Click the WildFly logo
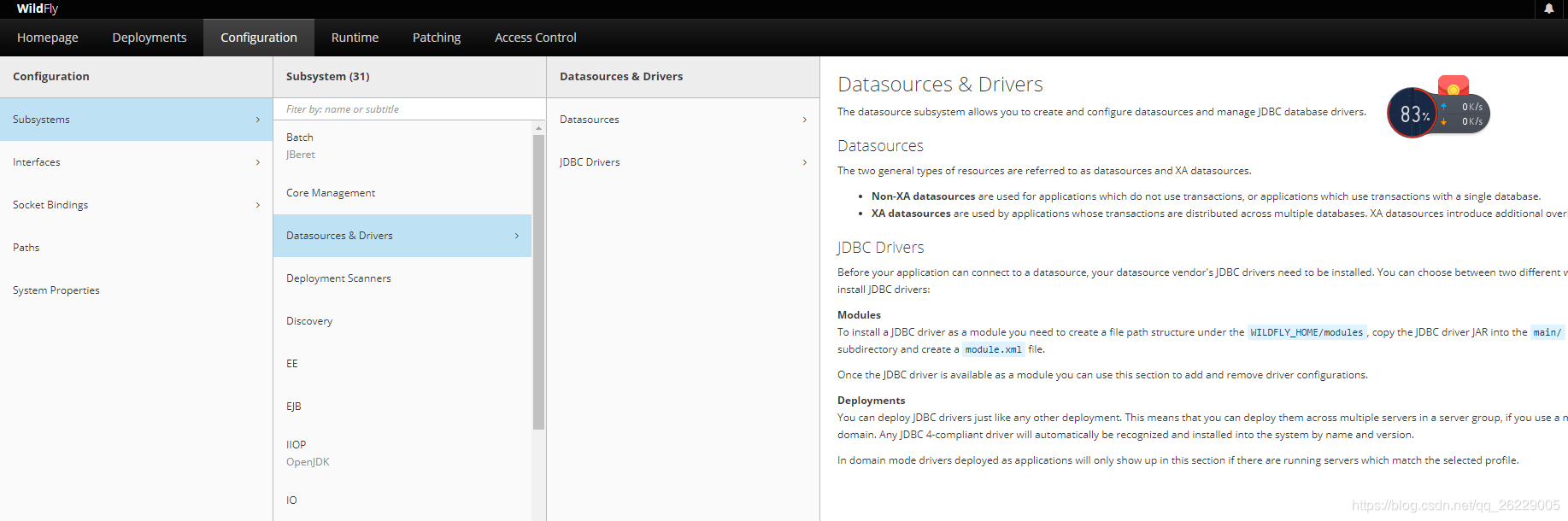This screenshot has width=1568, height=521. [38, 9]
